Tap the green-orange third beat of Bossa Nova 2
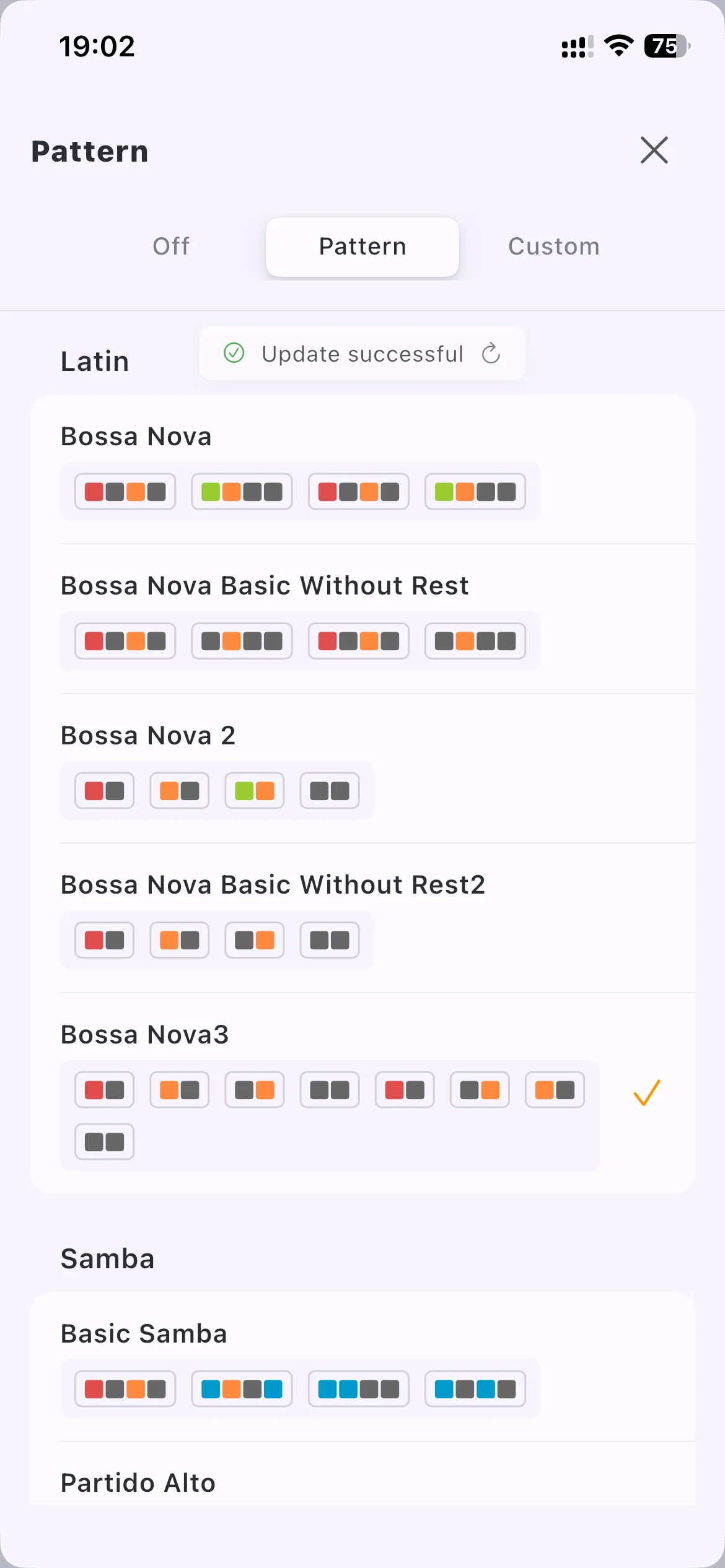This screenshot has height=1568, width=725. click(x=255, y=791)
